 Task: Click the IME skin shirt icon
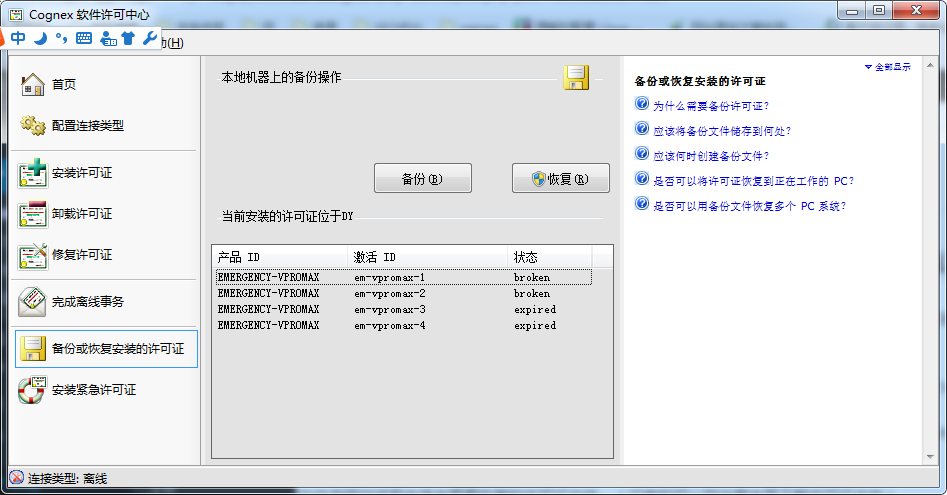128,39
